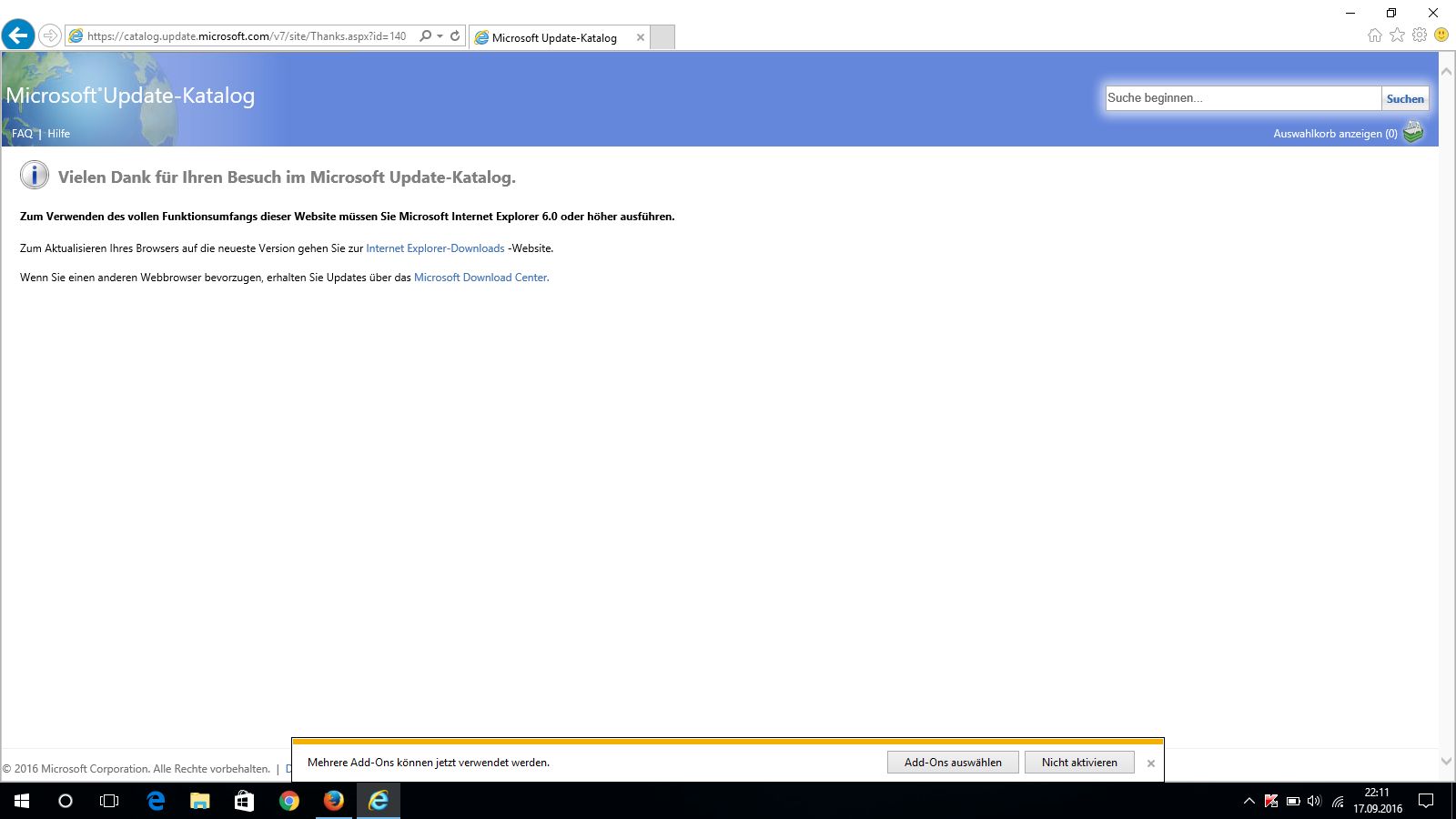The image size is (1456, 819).
Task: Click the page scrollbar down arrow
Action: click(x=1446, y=762)
